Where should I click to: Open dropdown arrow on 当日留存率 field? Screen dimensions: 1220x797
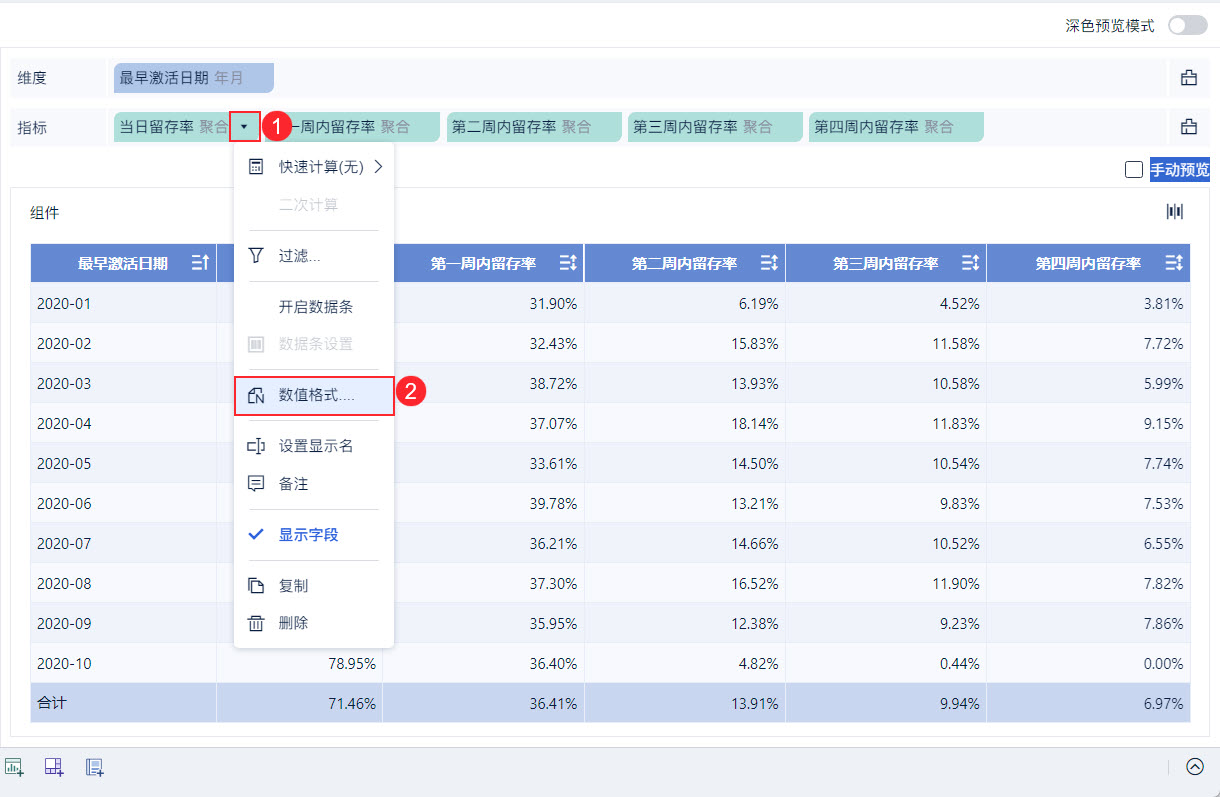pyautogui.click(x=244, y=127)
